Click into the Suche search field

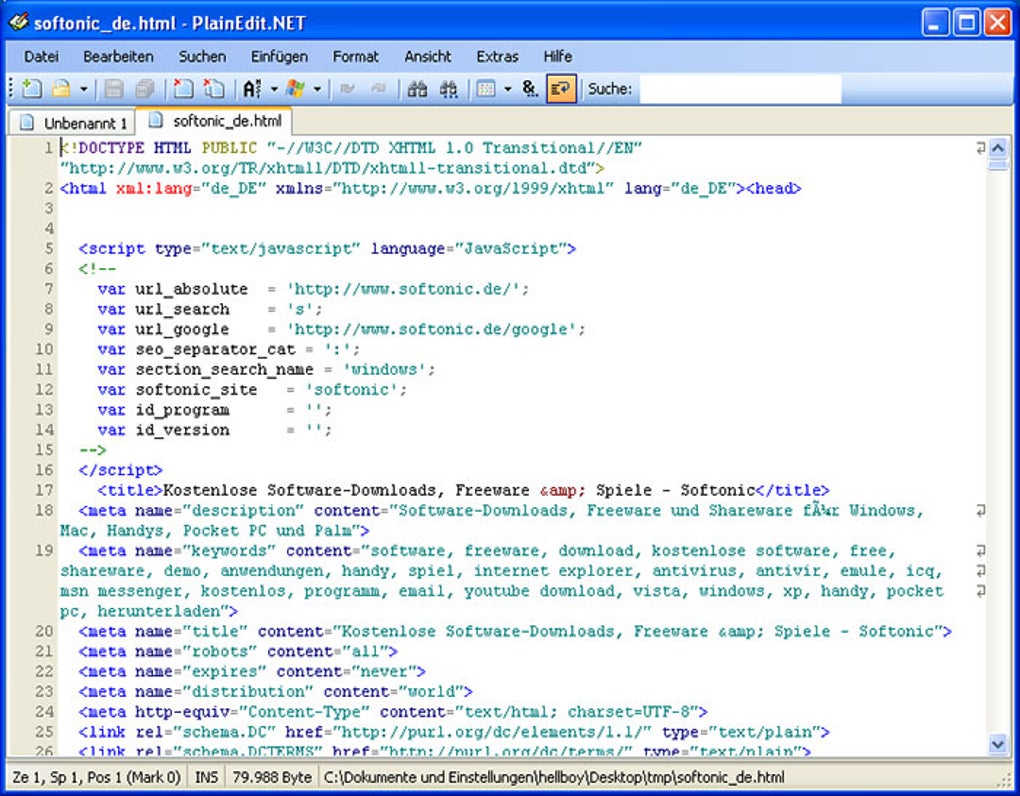740,89
